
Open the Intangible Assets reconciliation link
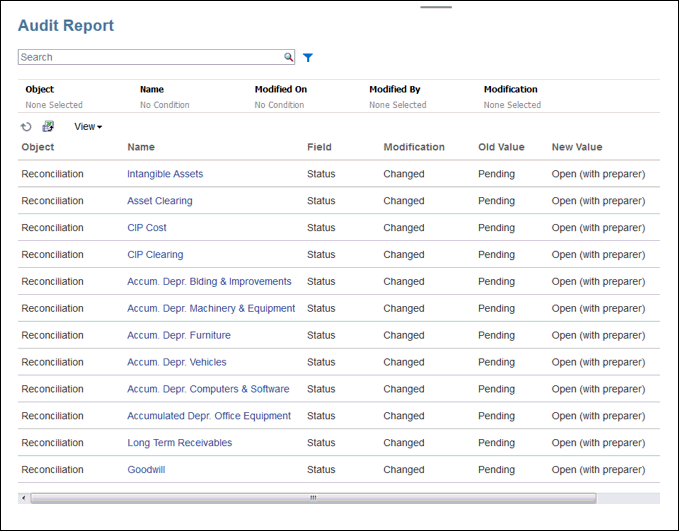click(x=165, y=174)
